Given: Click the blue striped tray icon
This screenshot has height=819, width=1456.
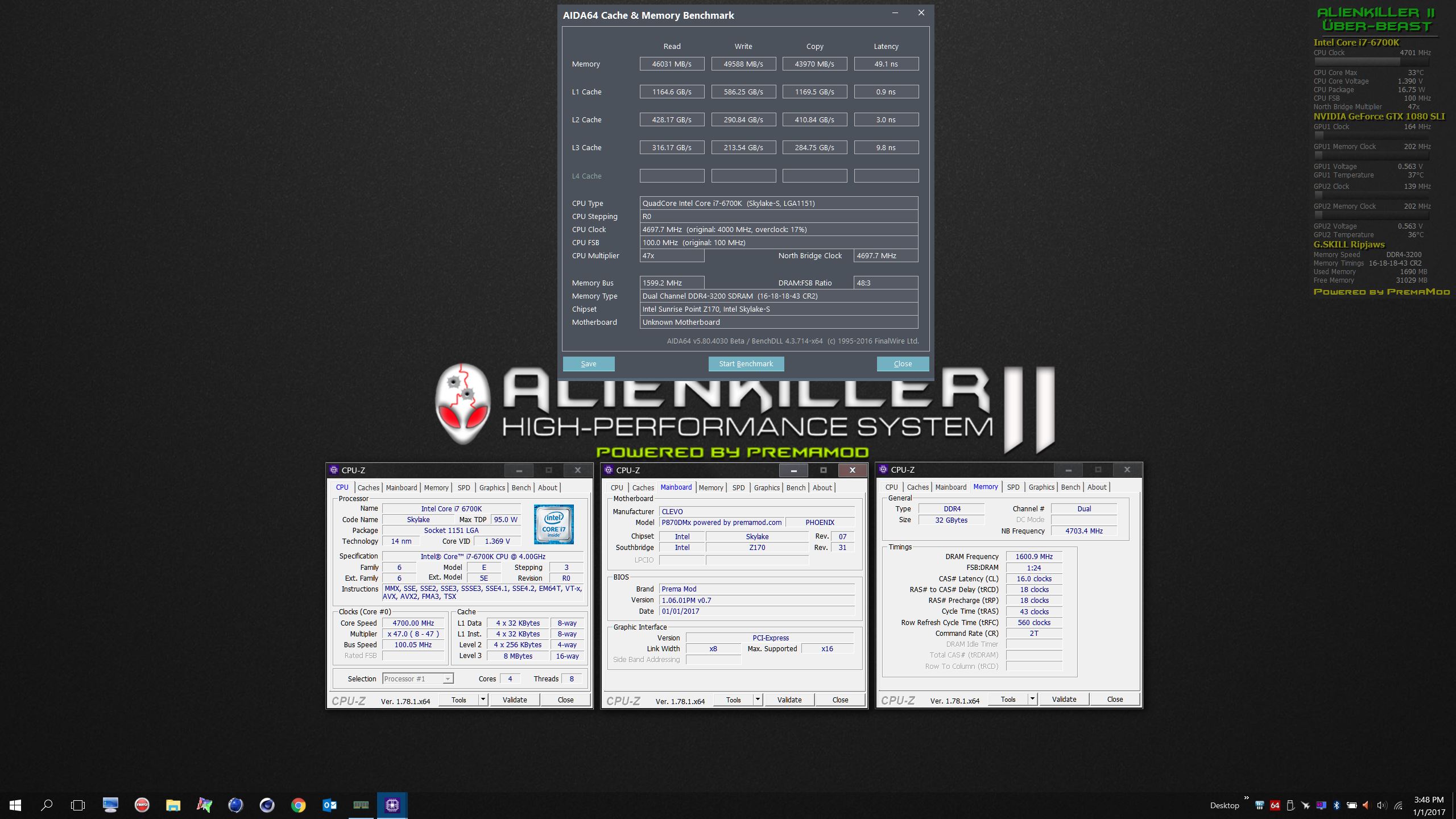Looking at the screenshot, I should pyautogui.click(x=1259, y=805).
